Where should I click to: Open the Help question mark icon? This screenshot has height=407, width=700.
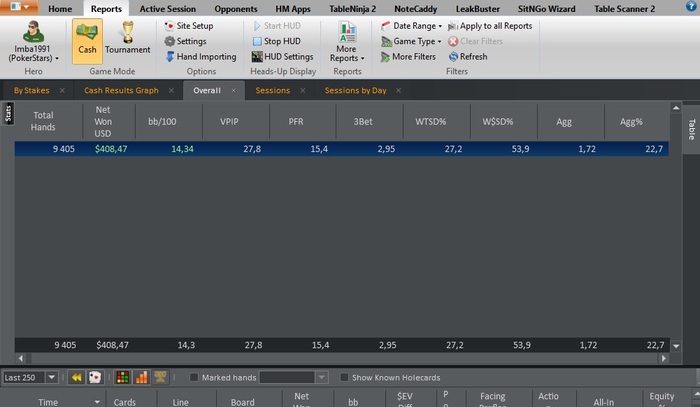[691, 6]
